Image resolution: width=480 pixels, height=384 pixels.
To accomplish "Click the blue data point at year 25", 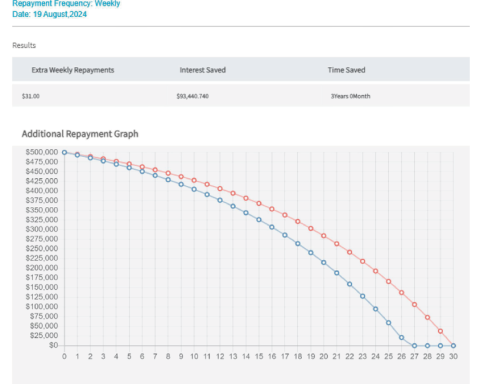I will click(x=388, y=323).
